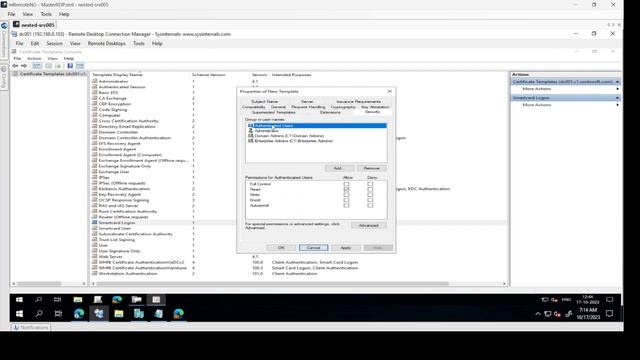Select the Enterprise Admins group icon
This screenshot has width=640, height=360.
pos(251,141)
